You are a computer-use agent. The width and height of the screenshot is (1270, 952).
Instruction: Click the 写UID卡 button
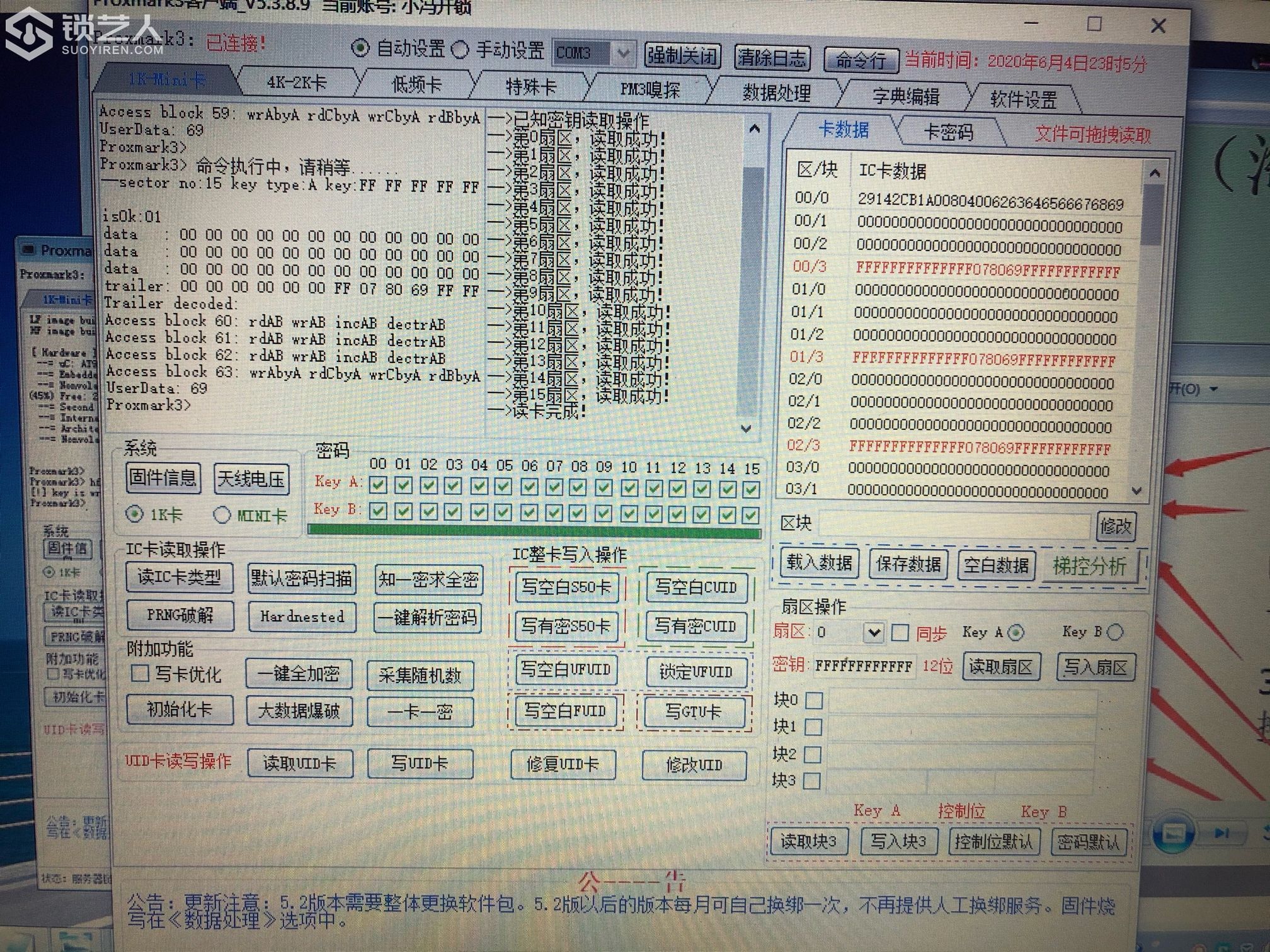click(x=420, y=764)
